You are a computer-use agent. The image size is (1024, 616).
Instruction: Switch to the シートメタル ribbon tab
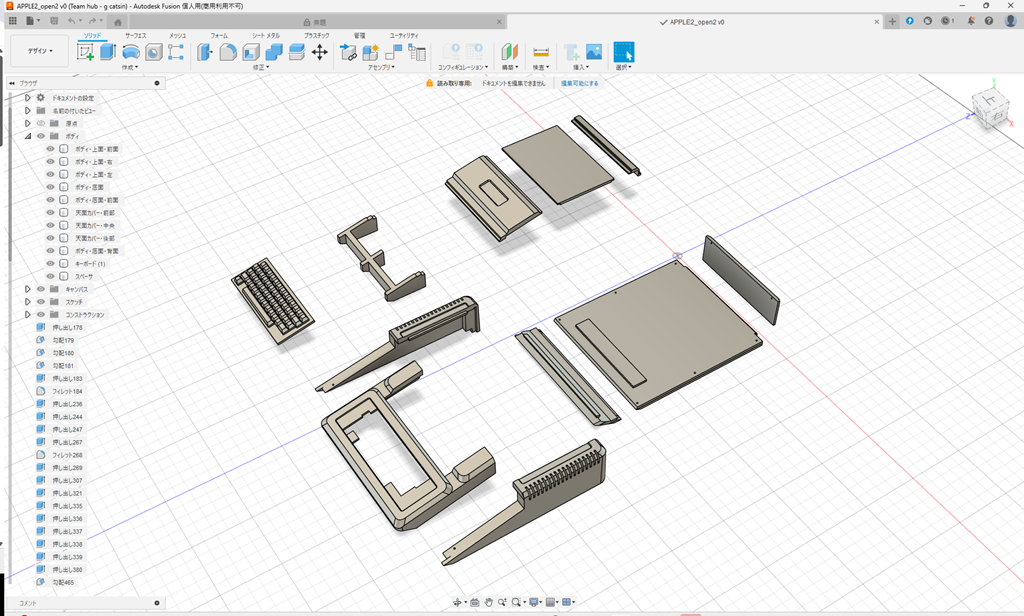click(265, 35)
